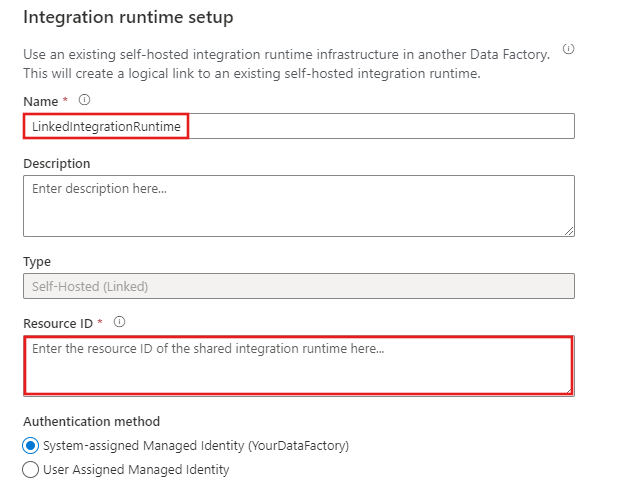Click the info icon beside the intro description
This screenshot has height=501, width=629.
point(568,49)
